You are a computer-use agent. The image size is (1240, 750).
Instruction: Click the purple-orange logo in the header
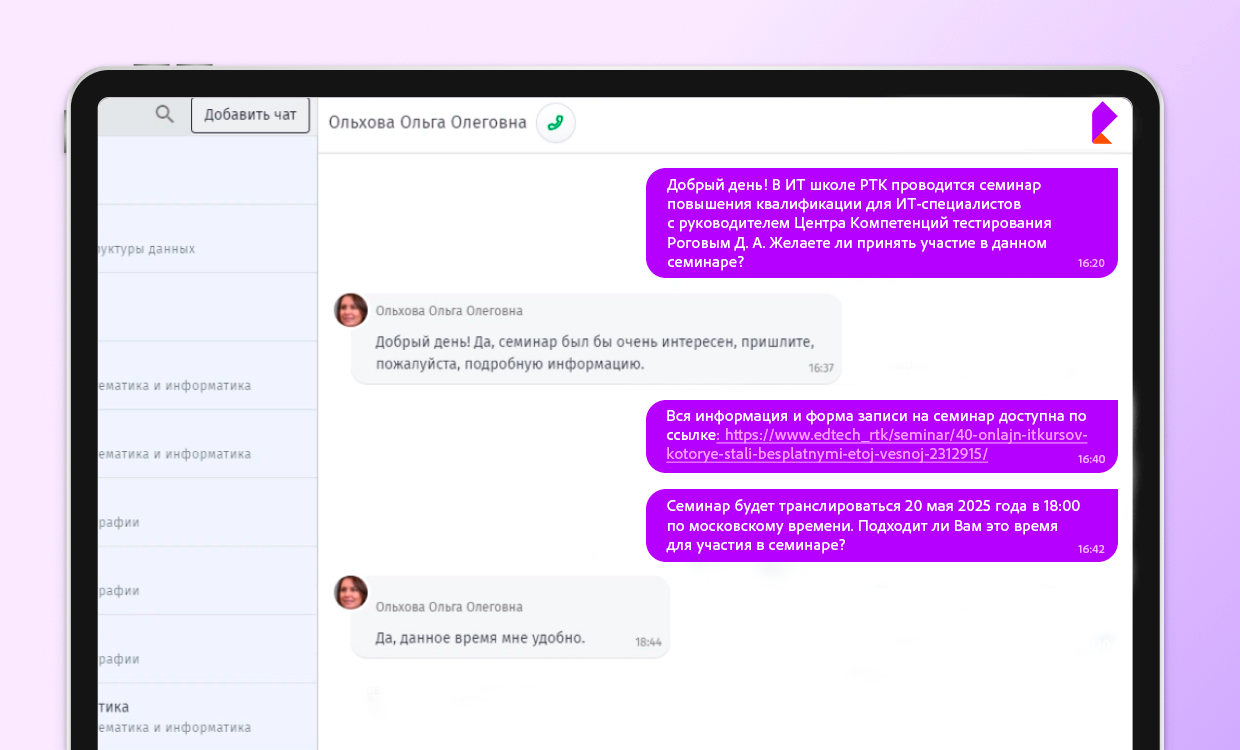tap(1103, 123)
